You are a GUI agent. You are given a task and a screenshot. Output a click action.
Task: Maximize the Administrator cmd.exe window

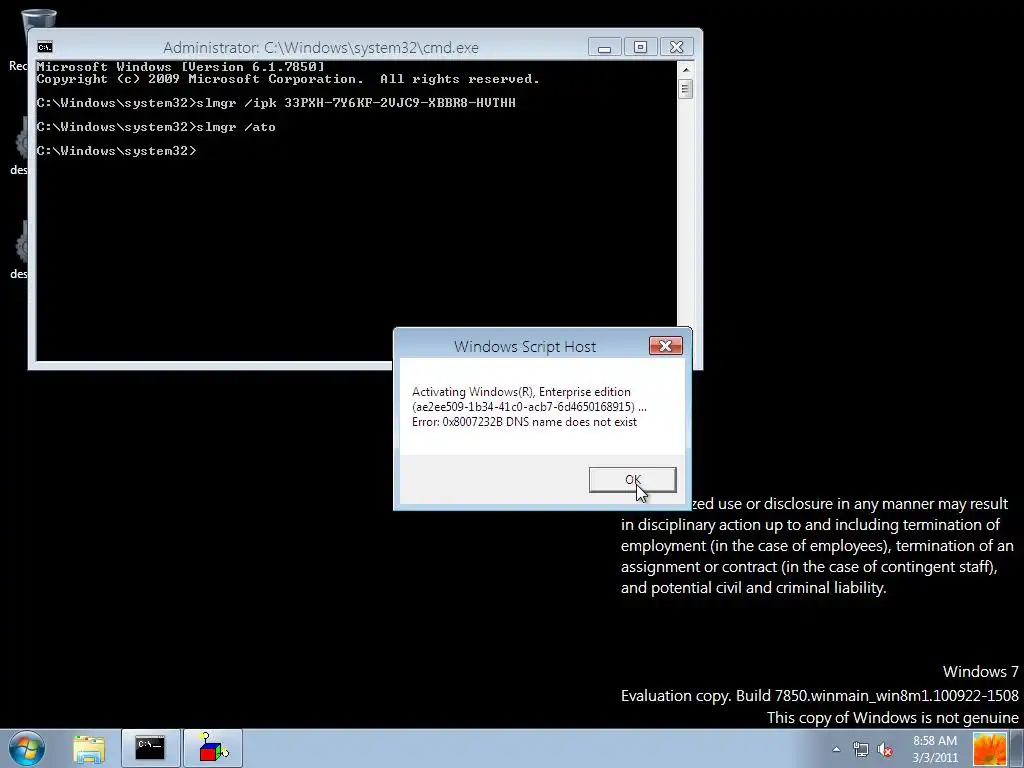(x=640, y=47)
